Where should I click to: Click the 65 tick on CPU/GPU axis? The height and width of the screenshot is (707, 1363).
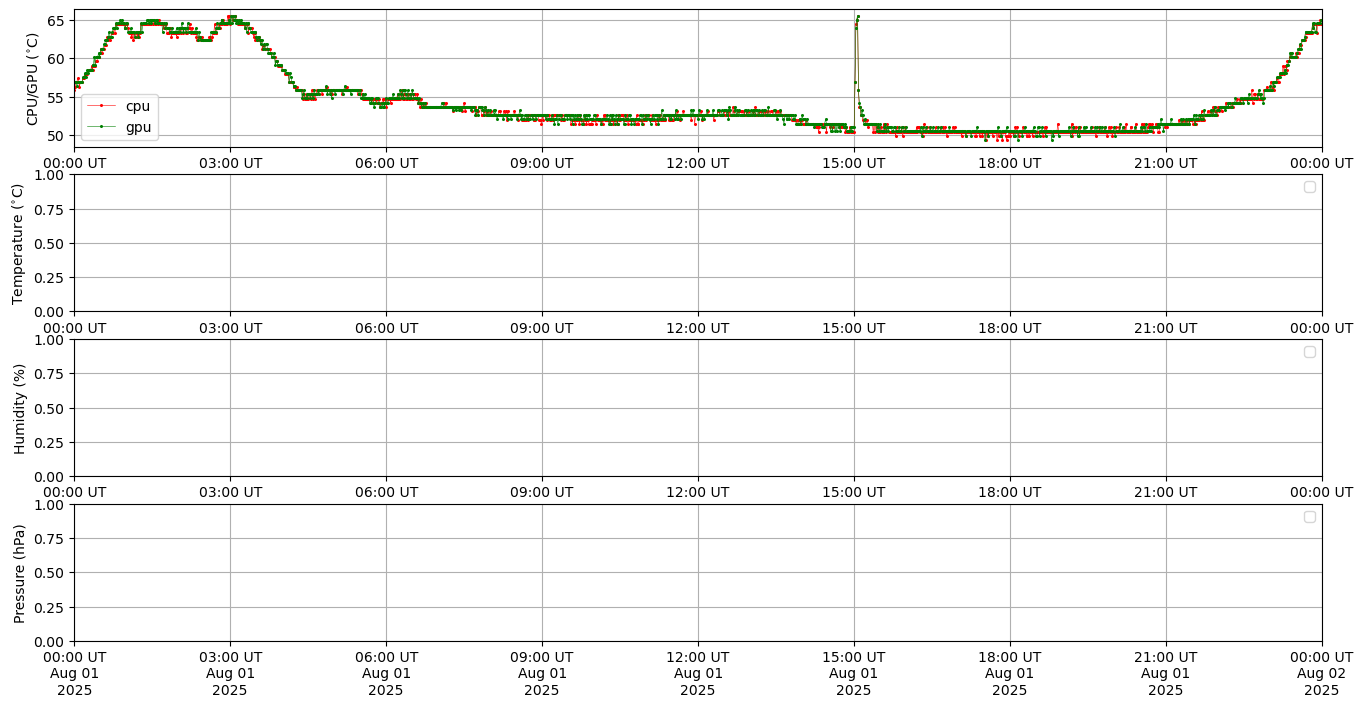click(x=56, y=20)
